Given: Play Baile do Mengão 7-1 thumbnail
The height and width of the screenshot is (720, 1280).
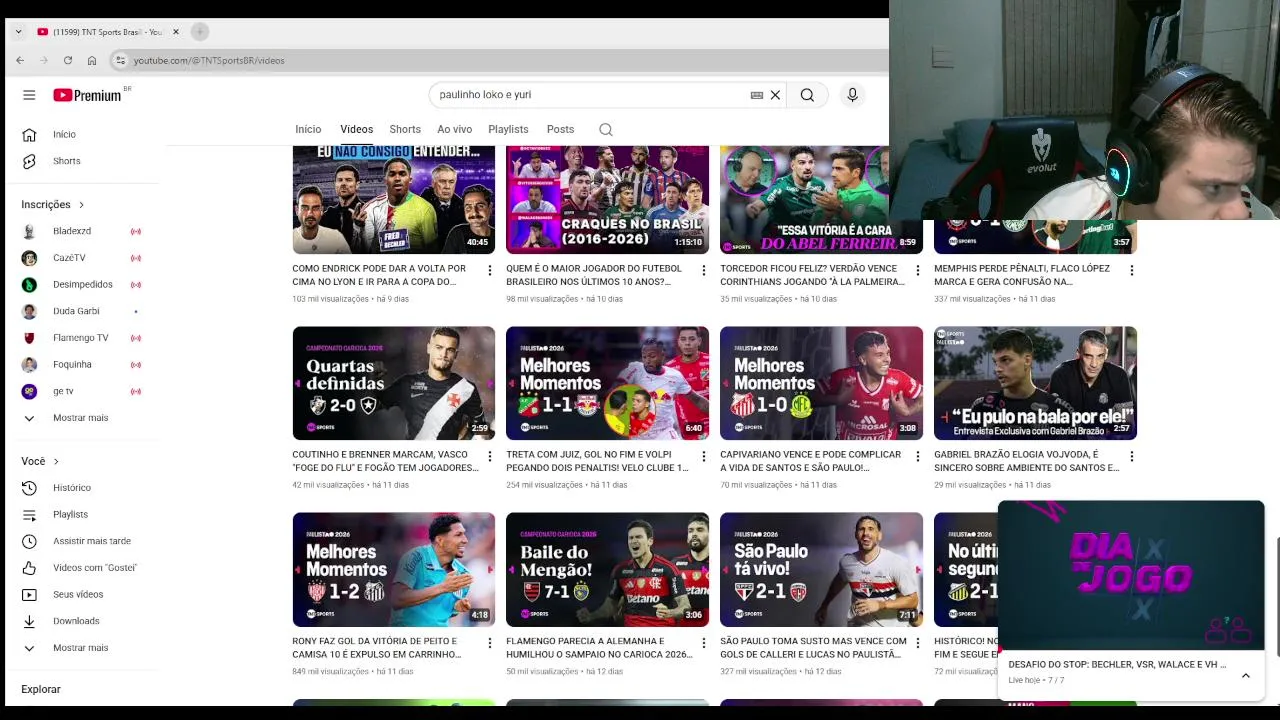Looking at the screenshot, I should pyautogui.click(x=607, y=570).
